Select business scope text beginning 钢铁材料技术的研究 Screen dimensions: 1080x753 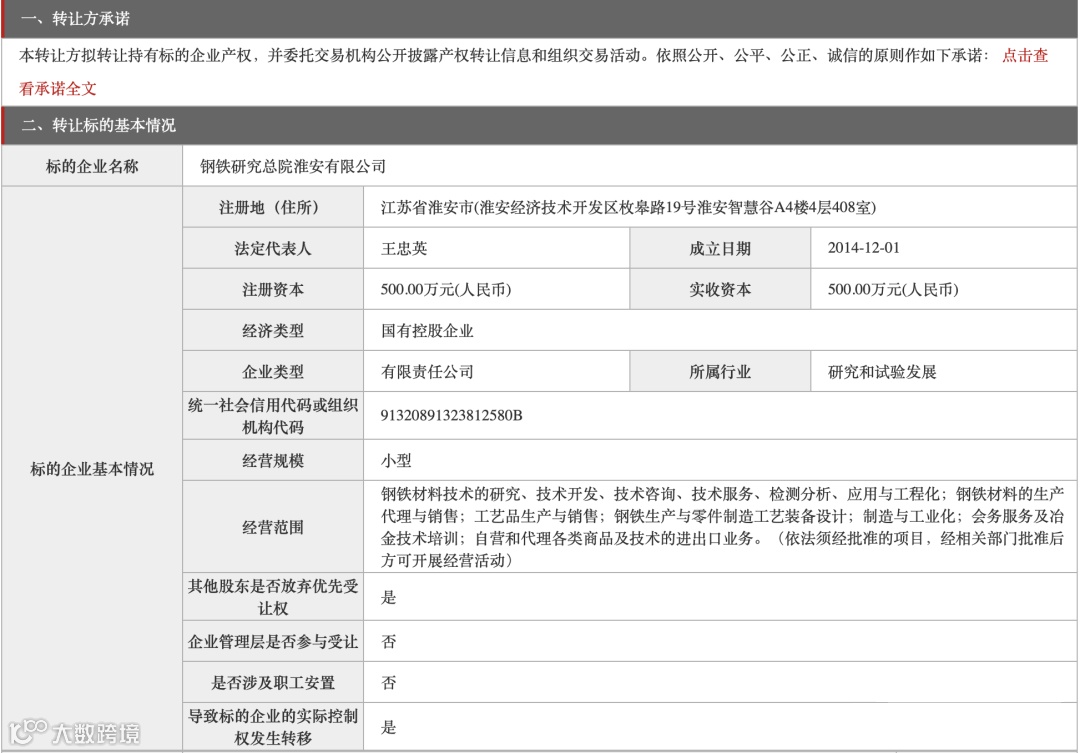(x=722, y=527)
